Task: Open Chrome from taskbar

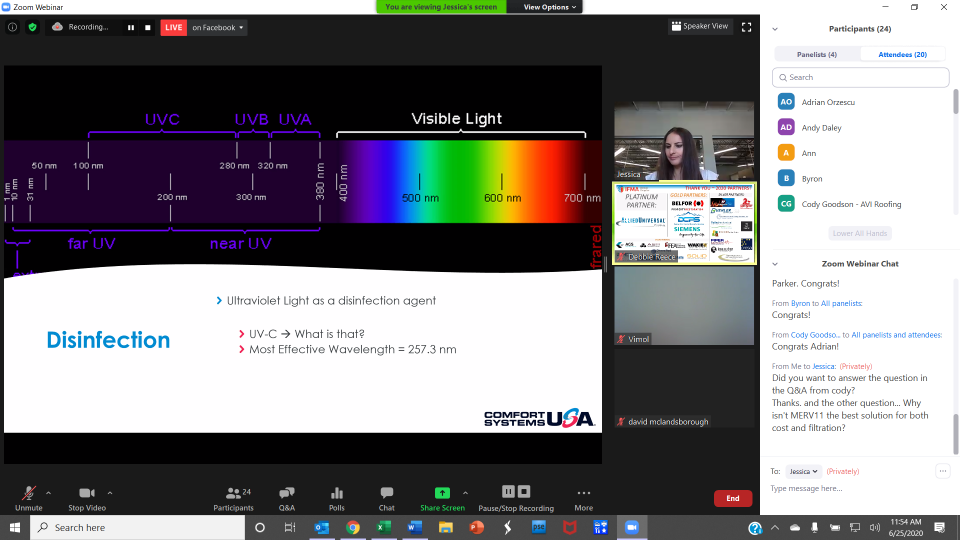Action: click(353, 527)
